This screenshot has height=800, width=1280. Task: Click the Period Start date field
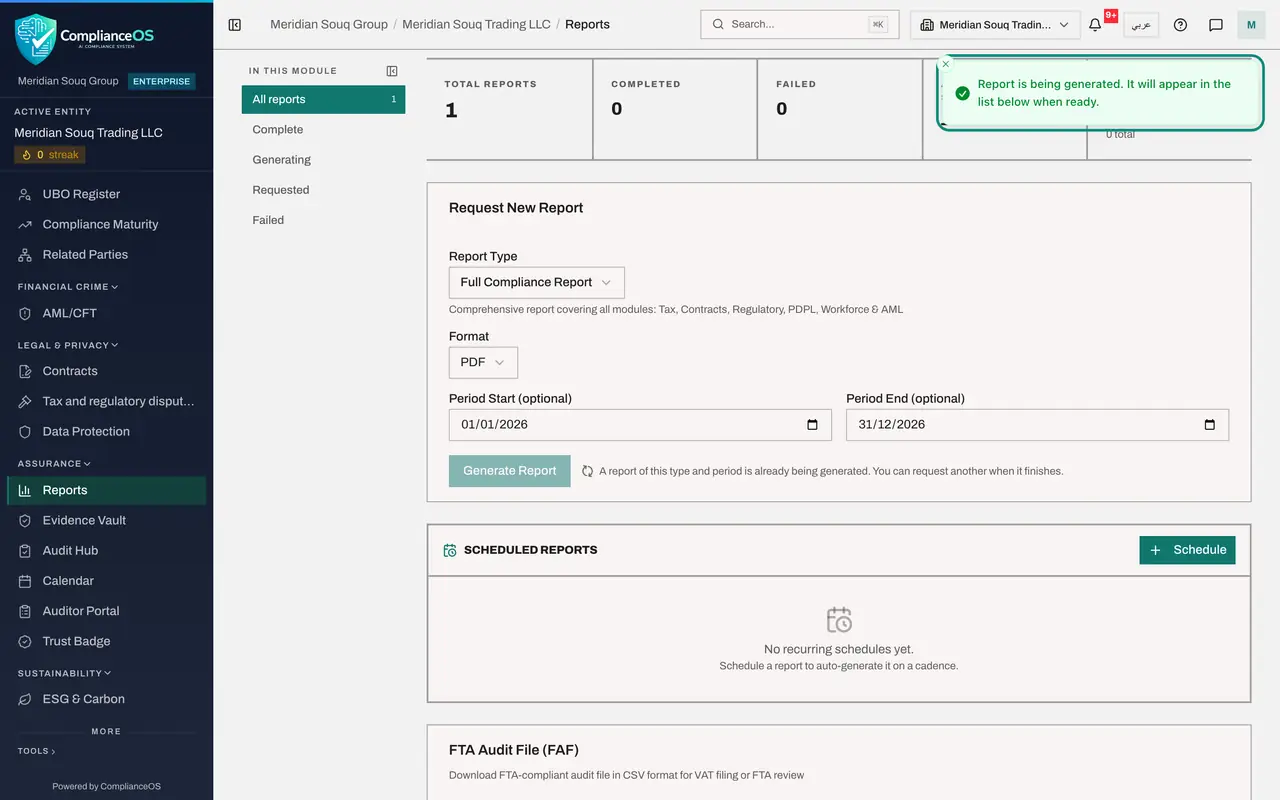tap(640, 425)
